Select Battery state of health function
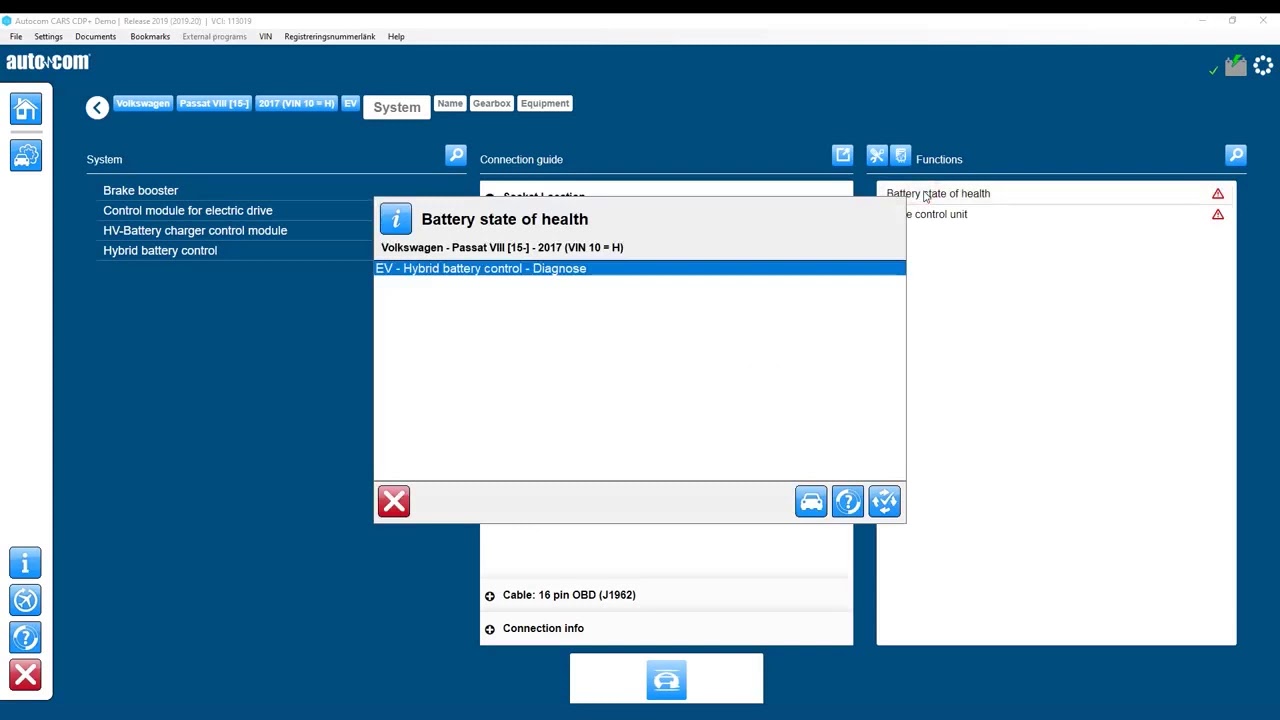This screenshot has height=720, width=1280. coord(1056,193)
